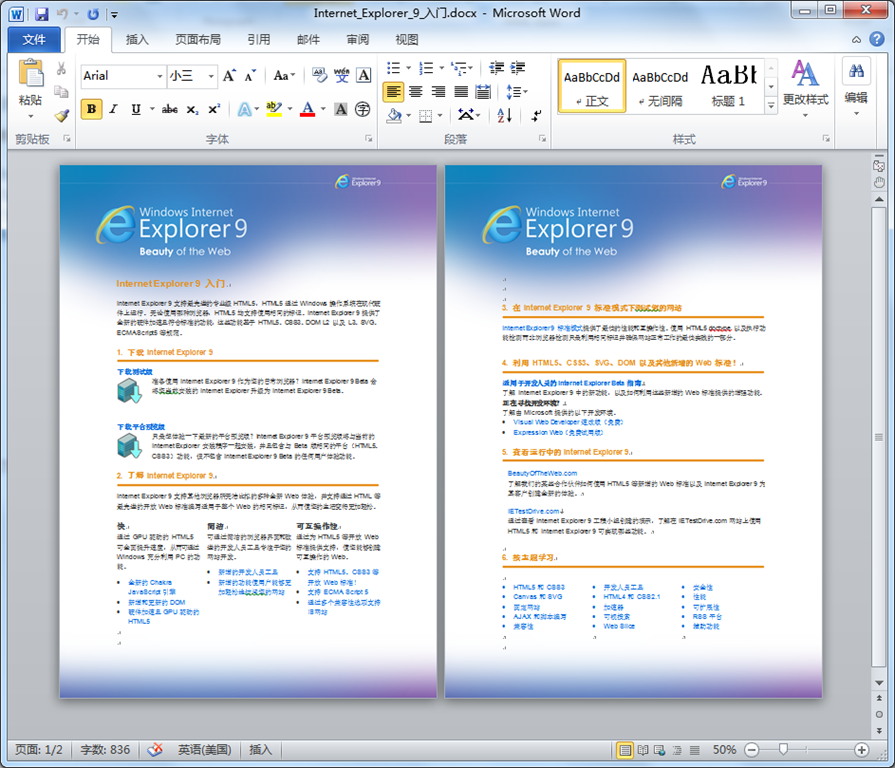Toggle Italic formatting
The height and width of the screenshot is (768, 895).
pos(113,109)
